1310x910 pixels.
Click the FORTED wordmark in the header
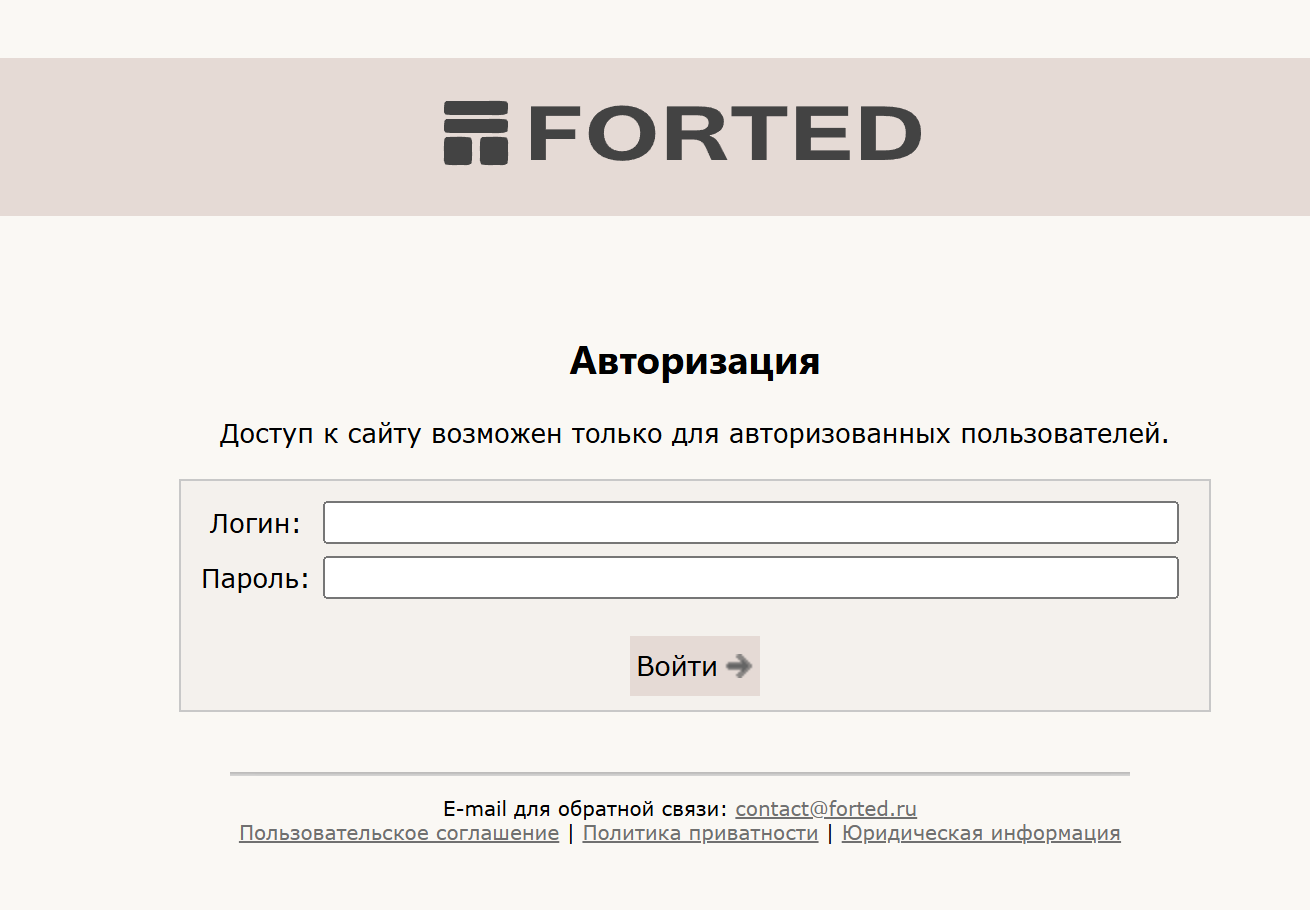click(719, 133)
